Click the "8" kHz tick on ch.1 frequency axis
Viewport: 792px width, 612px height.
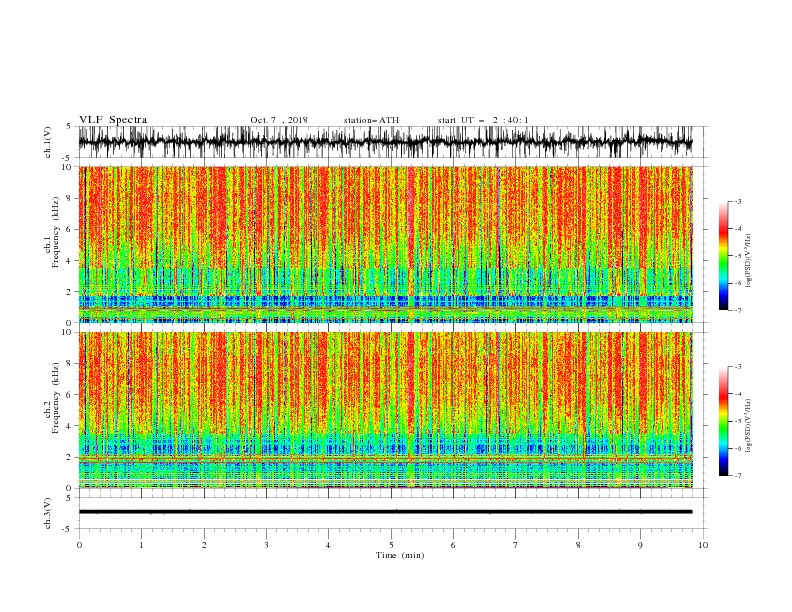coord(69,198)
